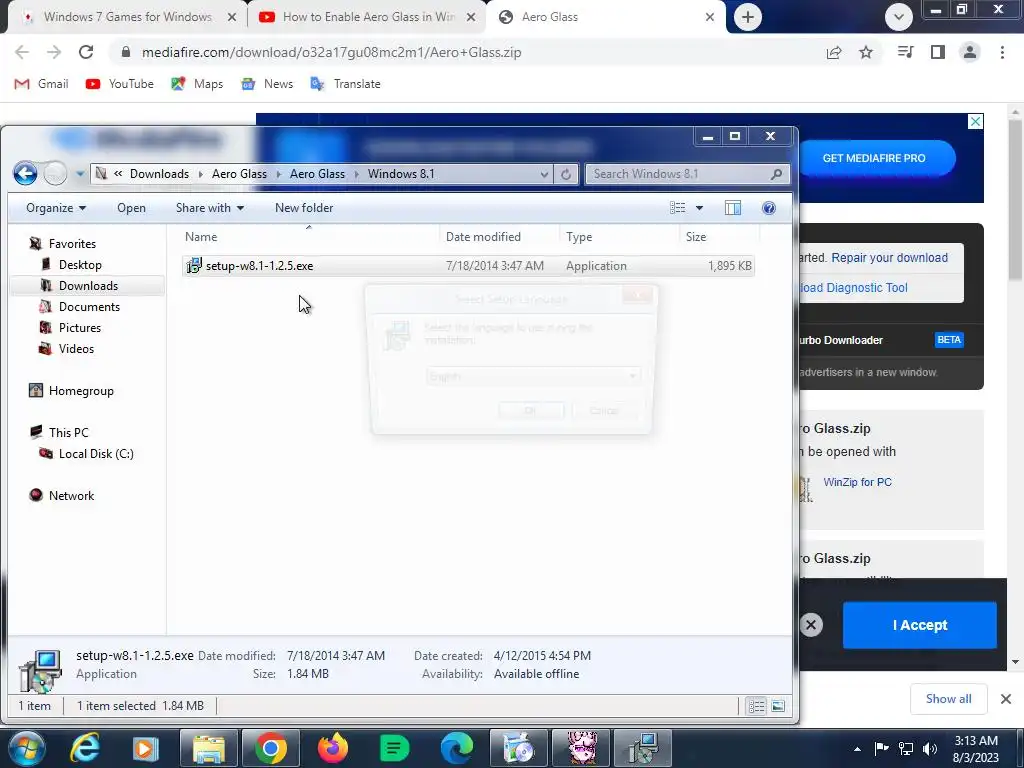Open Explorer help icon
This screenshot has height=768, width=1024.
769,208
